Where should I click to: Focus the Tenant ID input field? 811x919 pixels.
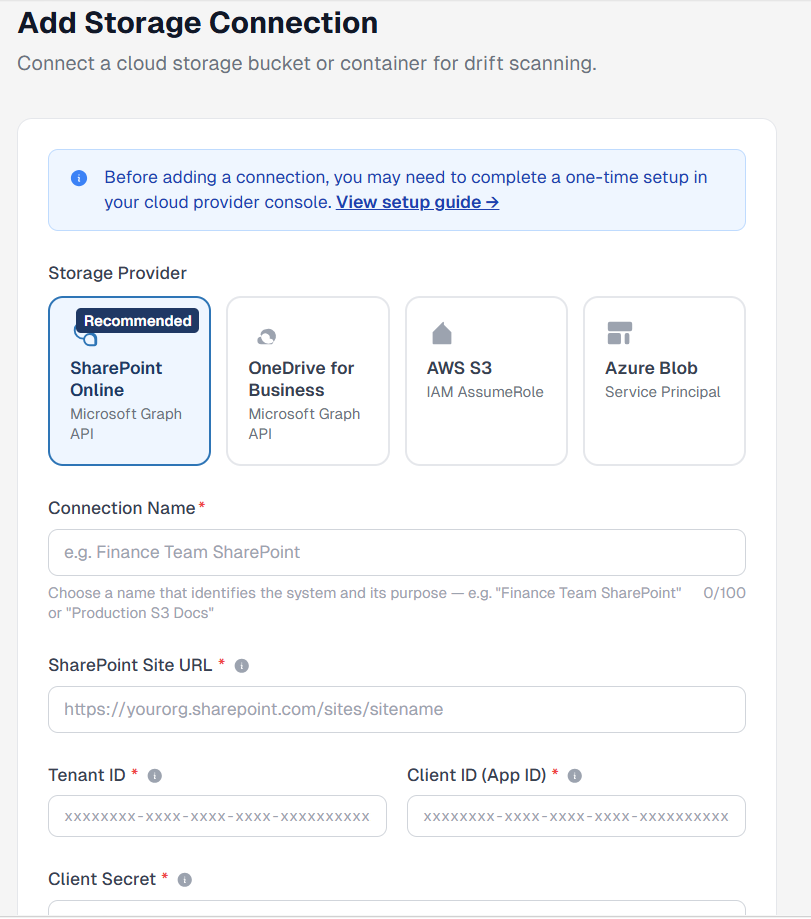217,816
